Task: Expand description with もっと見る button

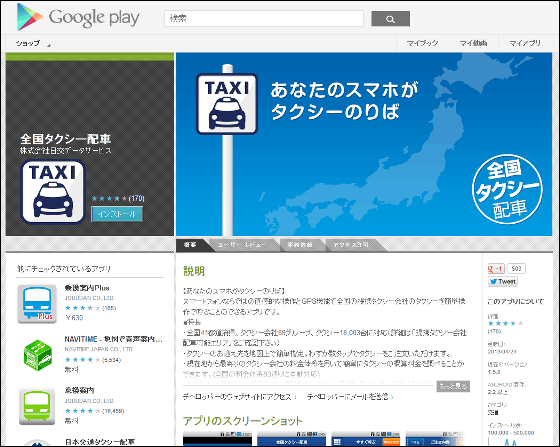Action: 453,386
